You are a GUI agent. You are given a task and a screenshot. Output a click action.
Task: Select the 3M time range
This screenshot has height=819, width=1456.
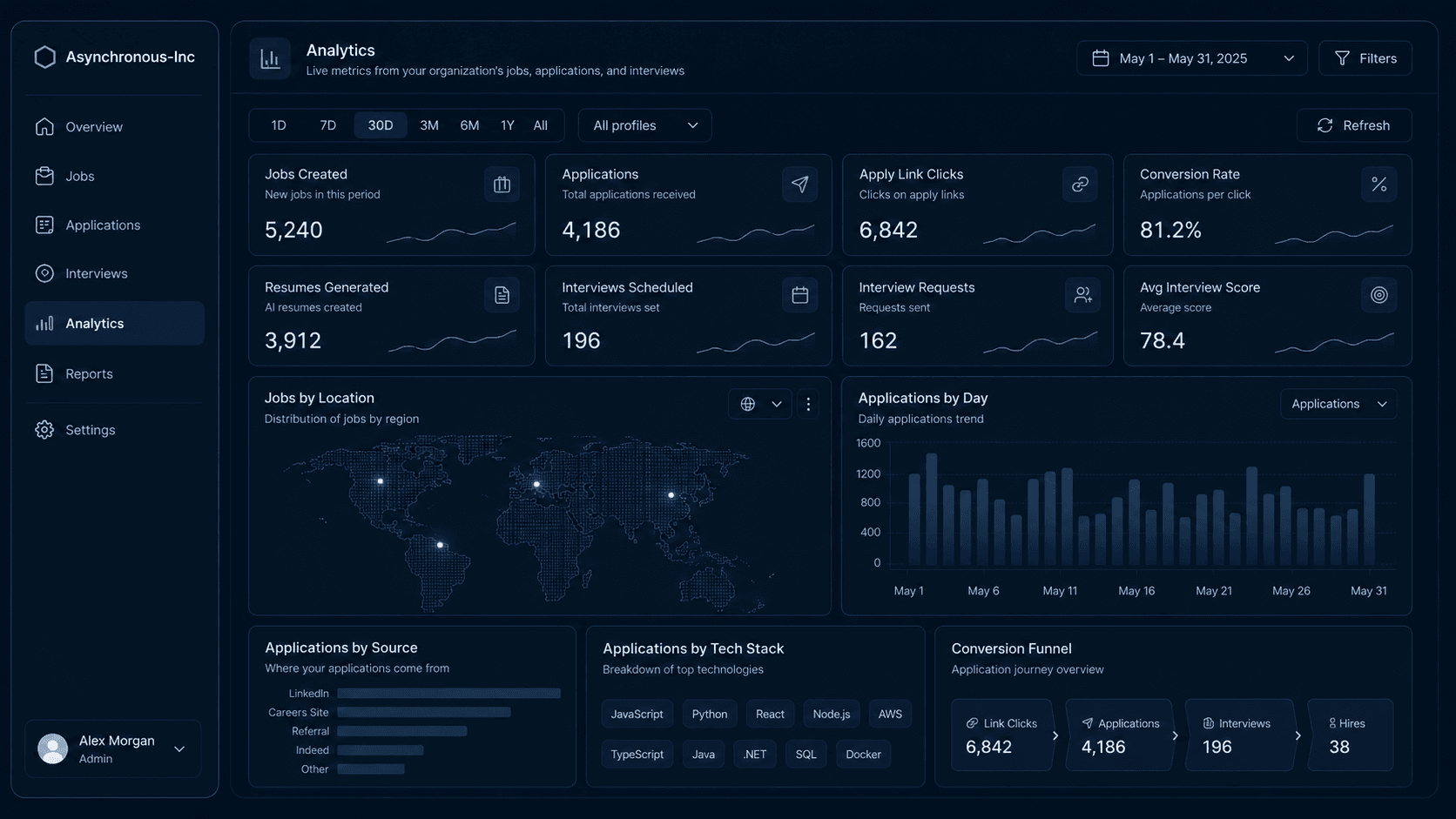coord(429,125)
